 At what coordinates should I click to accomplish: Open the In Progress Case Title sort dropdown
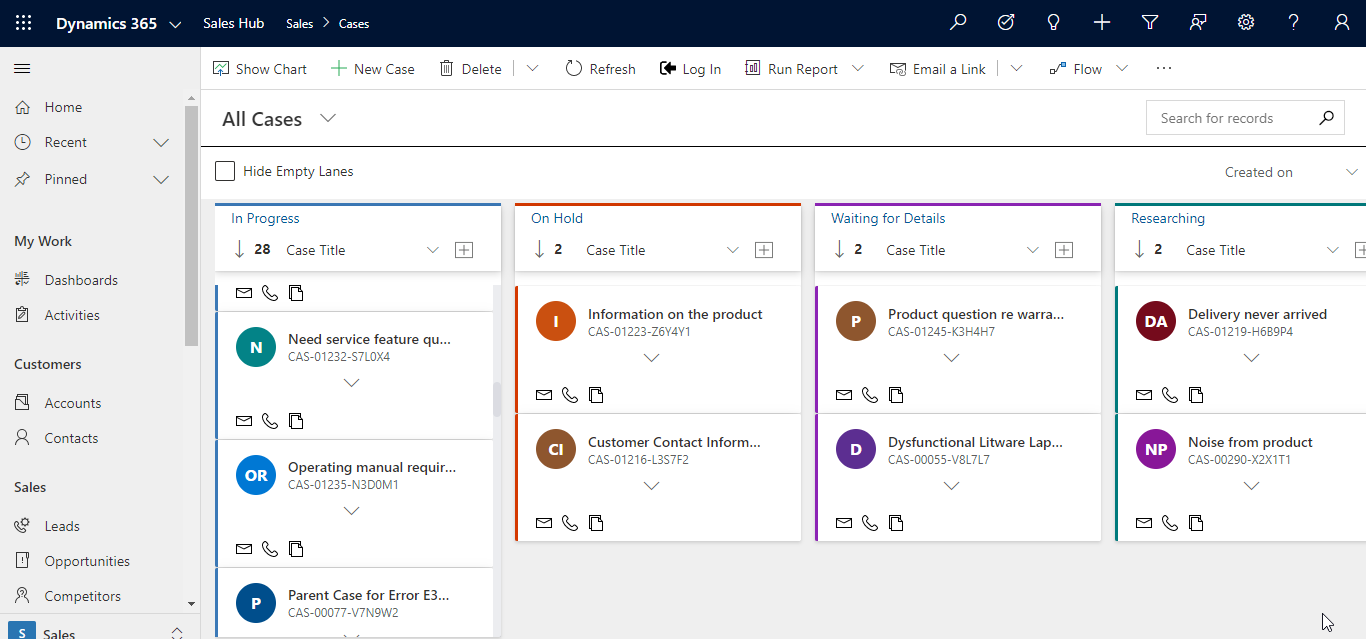click(433, 250)
